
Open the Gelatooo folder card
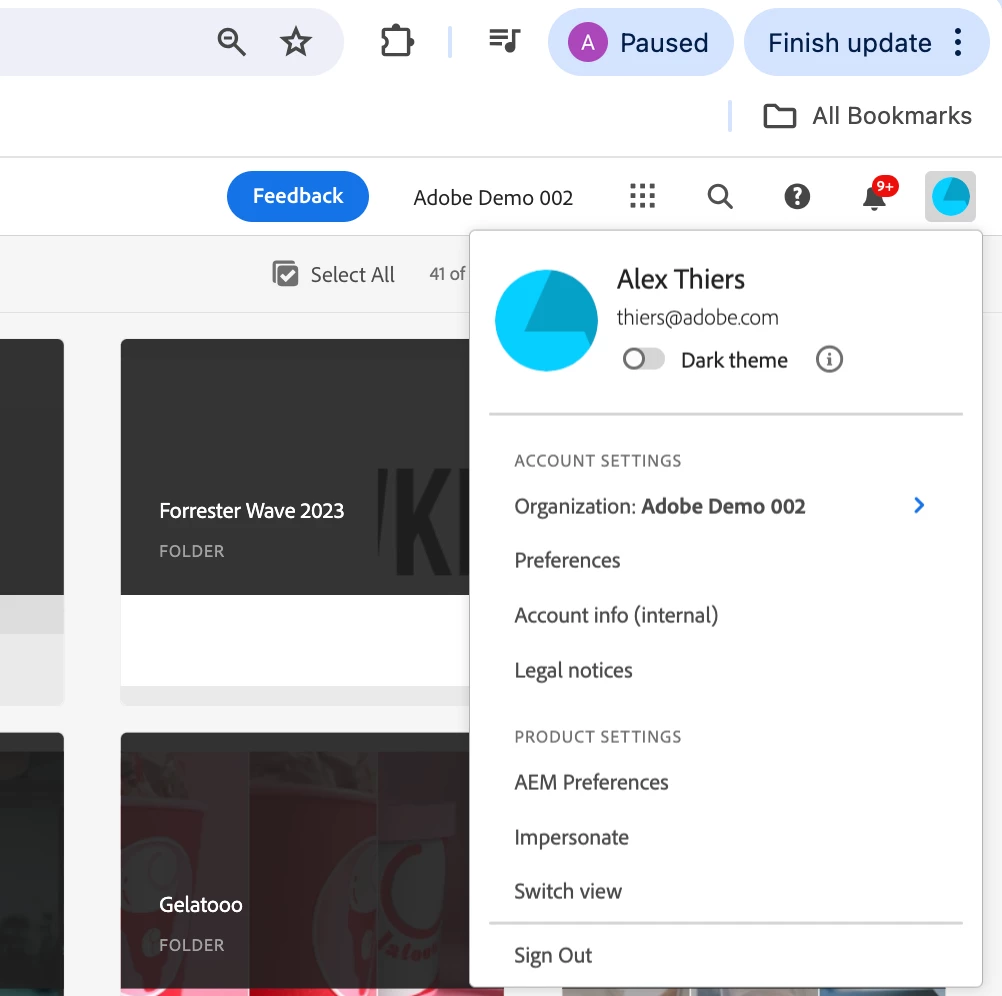click(x=295, y=864)
